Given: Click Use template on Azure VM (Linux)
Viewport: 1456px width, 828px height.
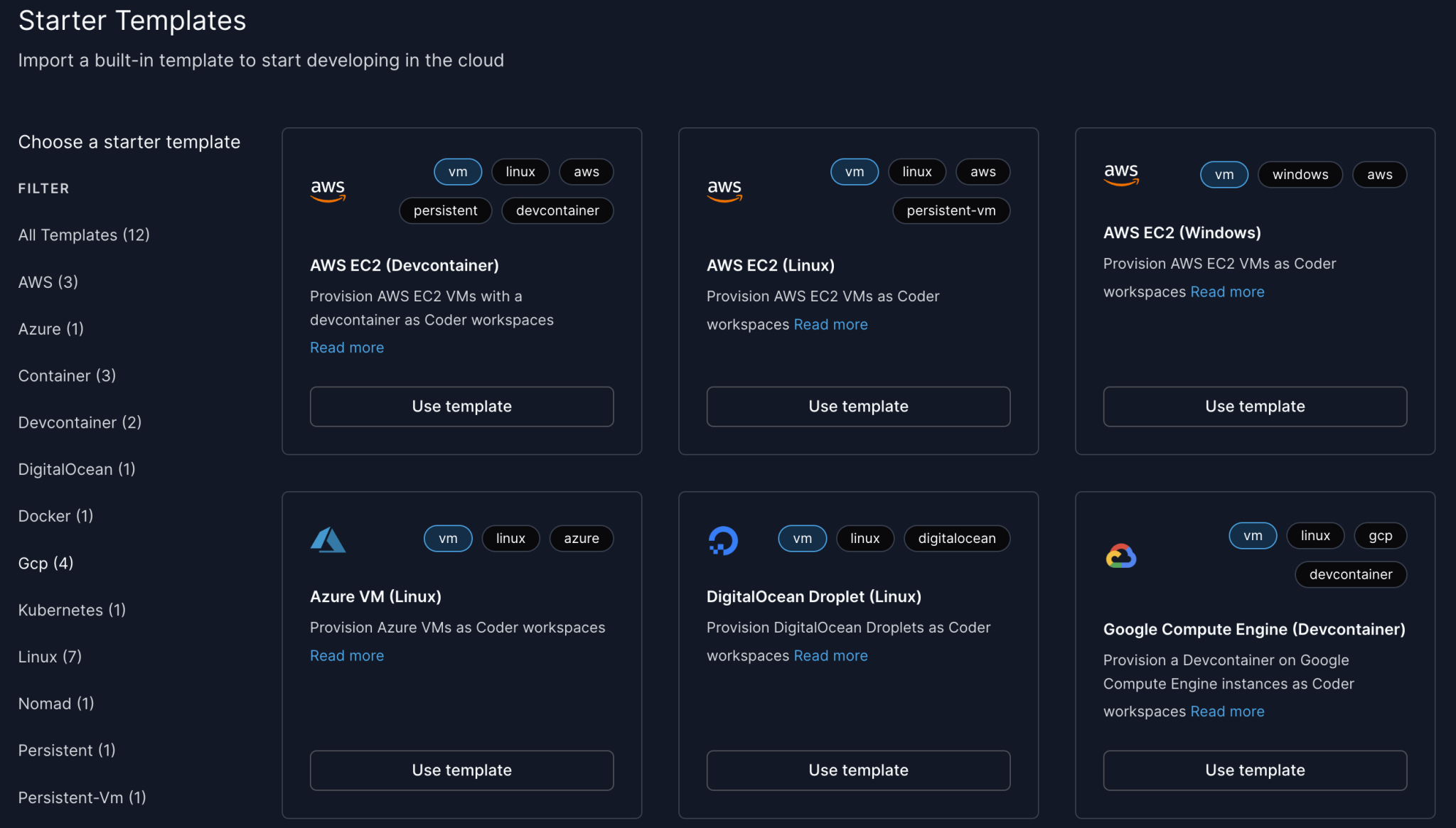Looking at the screenshot, I should 461,770.
